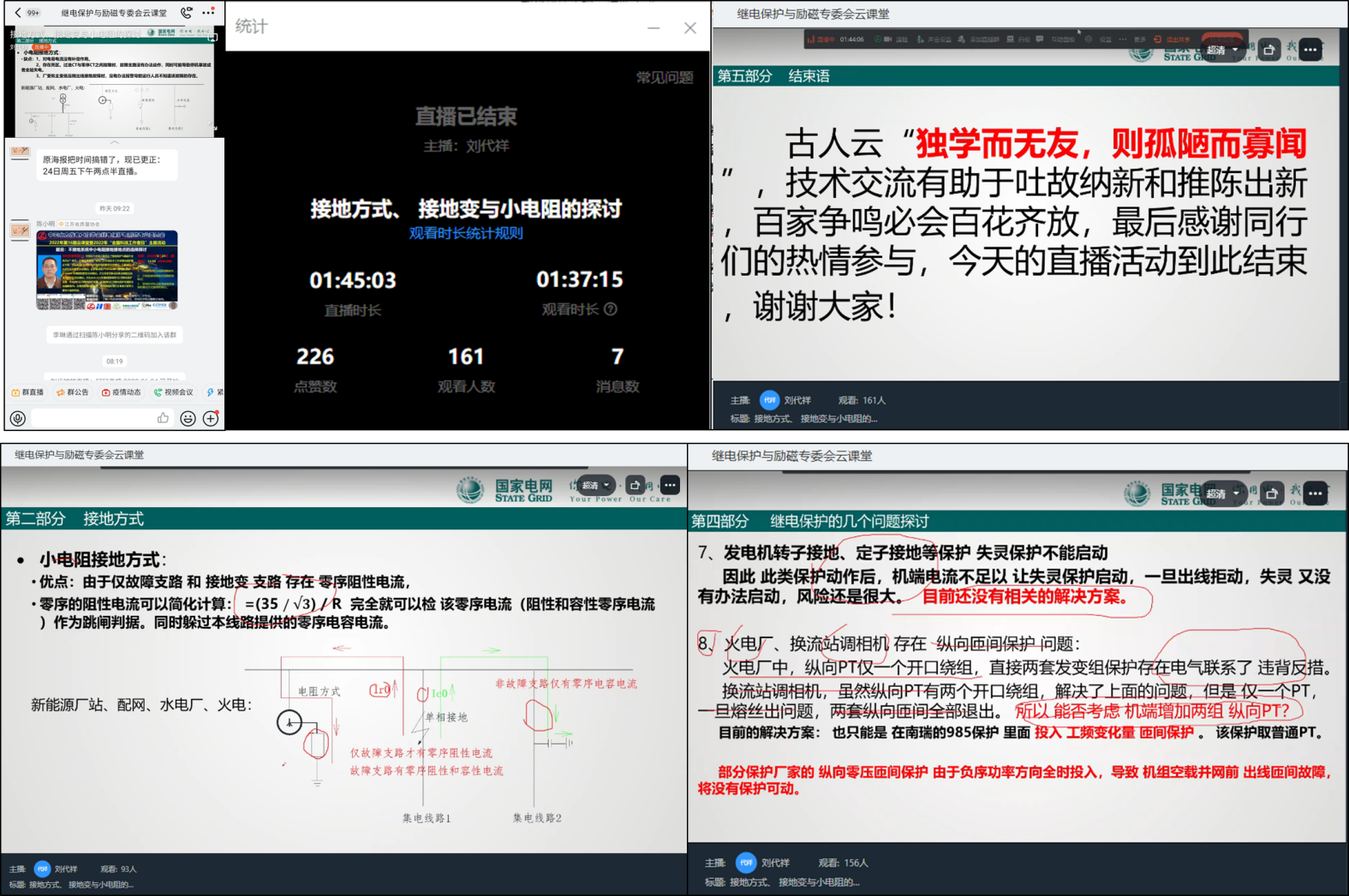Open the shared lecture poster image in chat
The width and height of the screenshot is (1349, 896).
[x=107, y=270]
